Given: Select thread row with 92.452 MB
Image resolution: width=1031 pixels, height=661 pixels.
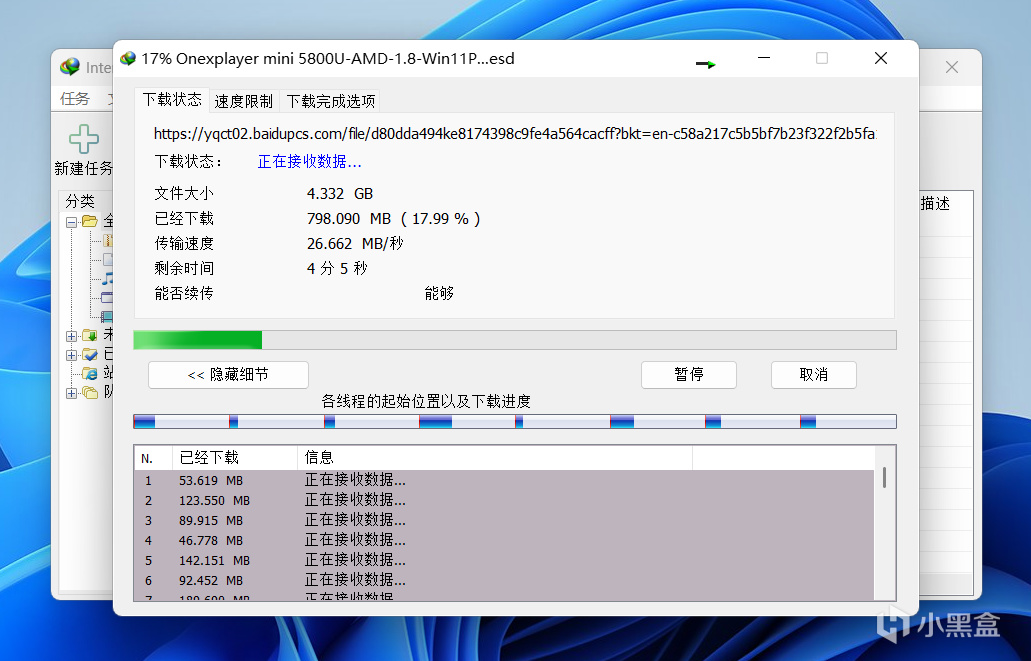Looking at the screenshot, I should [504, 581].
